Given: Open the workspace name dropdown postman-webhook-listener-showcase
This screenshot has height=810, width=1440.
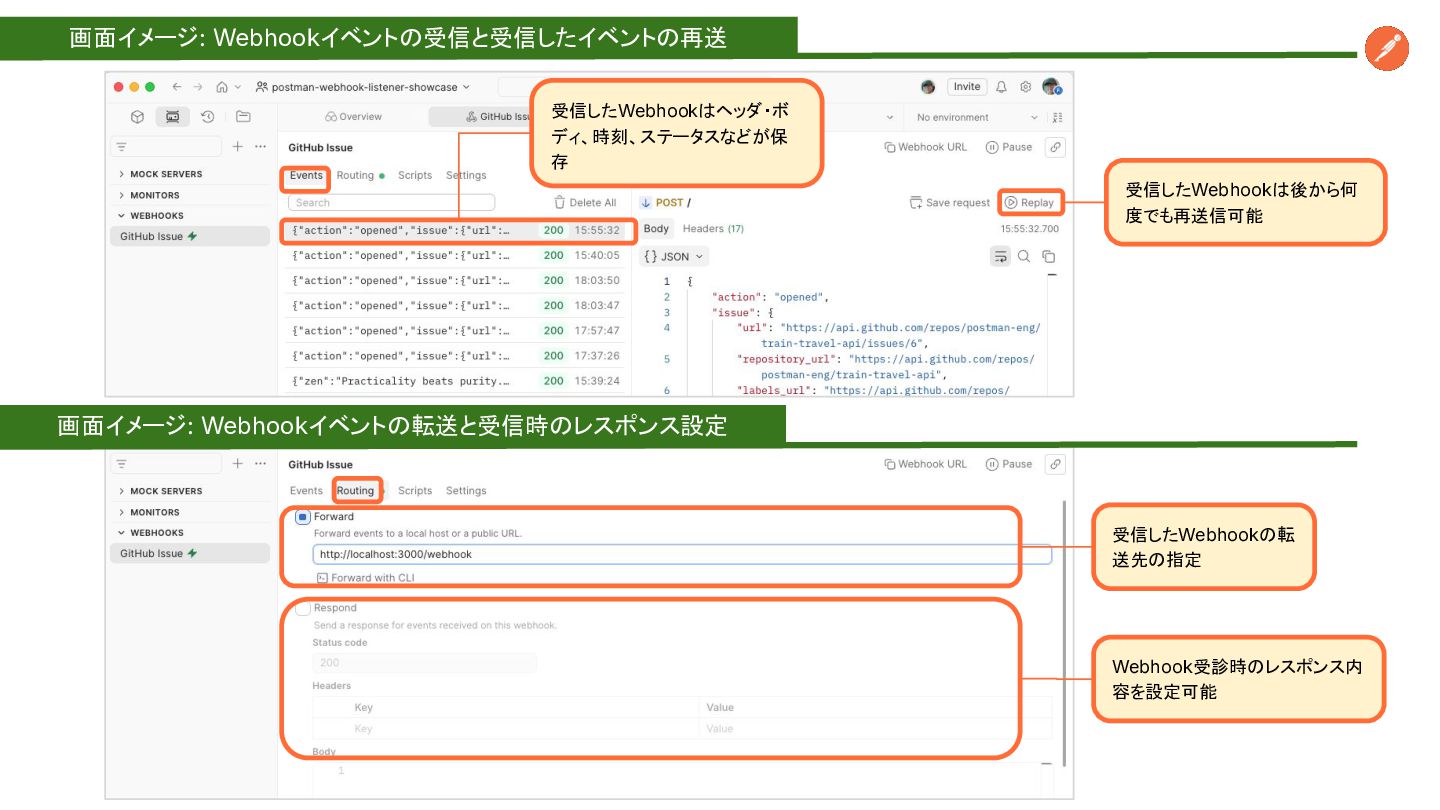Looking at the screenshot, I should click(363, 87).
